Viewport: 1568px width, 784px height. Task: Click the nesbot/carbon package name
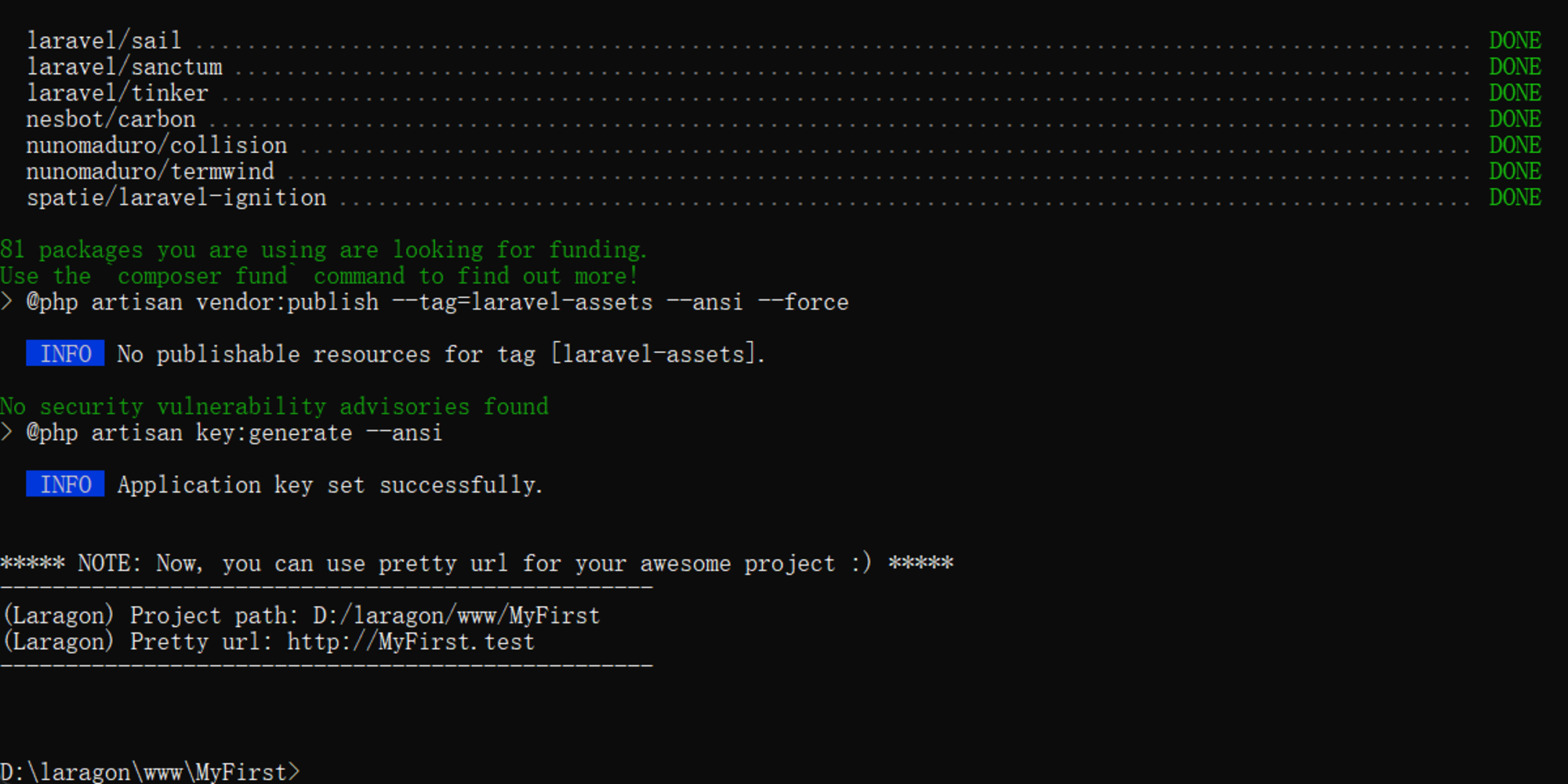[111, 119]
